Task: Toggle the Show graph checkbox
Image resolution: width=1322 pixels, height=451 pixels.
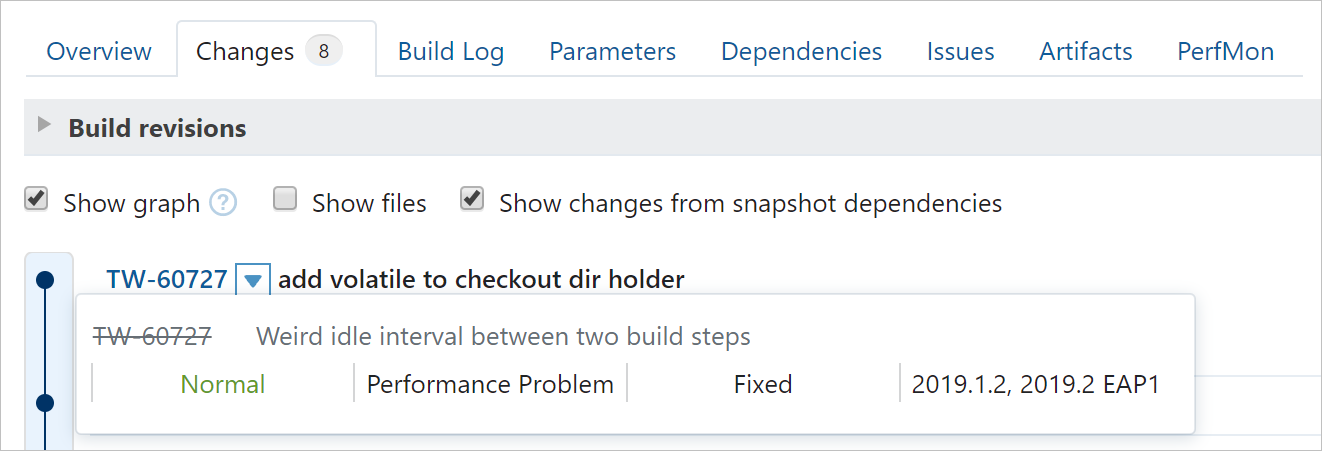Action: 36,200
